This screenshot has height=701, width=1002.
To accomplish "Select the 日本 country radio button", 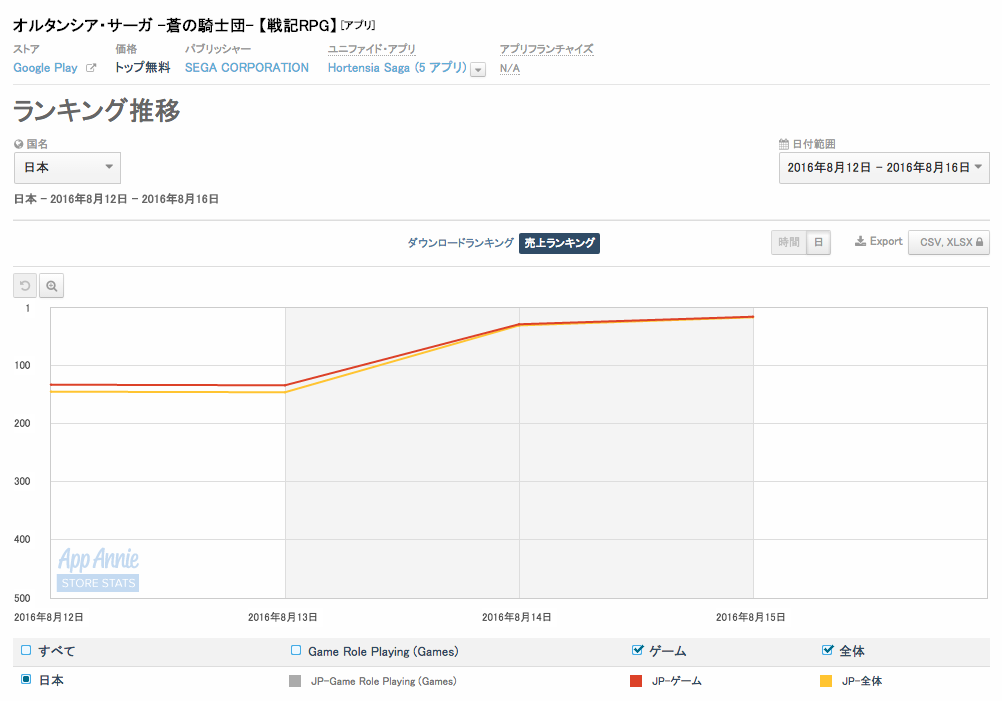I will pyautogui.click(x=26, y=680).
